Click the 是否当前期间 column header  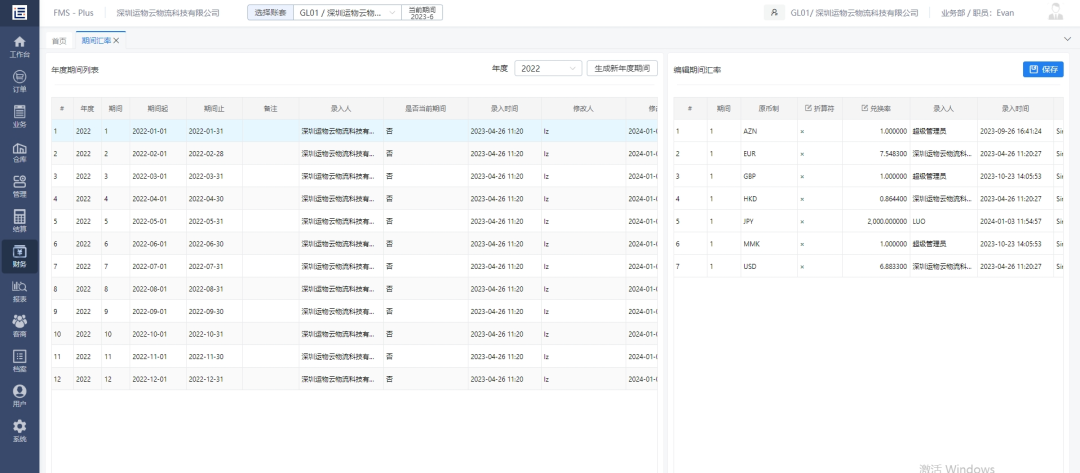point(425,109)
